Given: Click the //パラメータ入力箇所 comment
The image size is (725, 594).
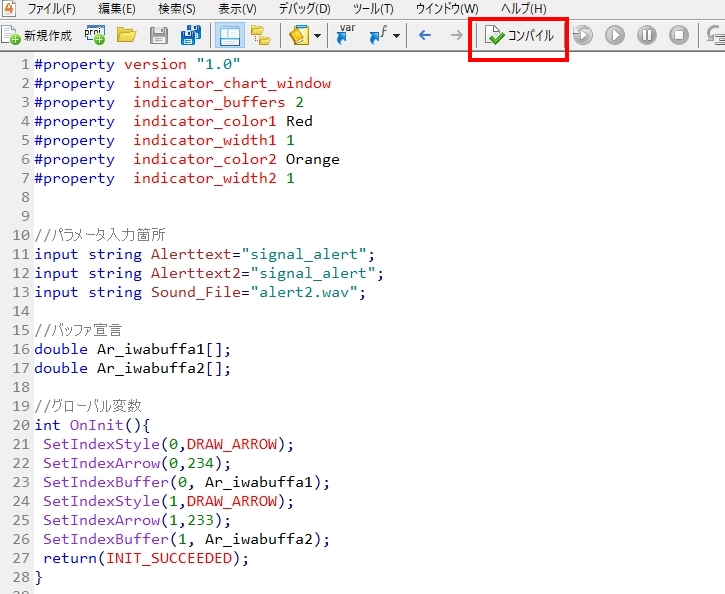Looking at the screenshot, I should pos(100,235).
